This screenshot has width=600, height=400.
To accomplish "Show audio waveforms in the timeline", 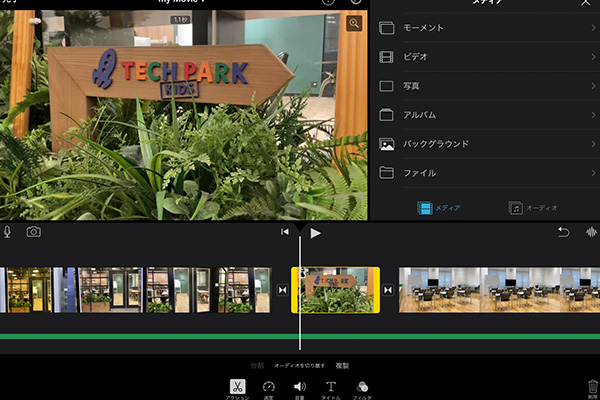I will [x=591, y=232].
